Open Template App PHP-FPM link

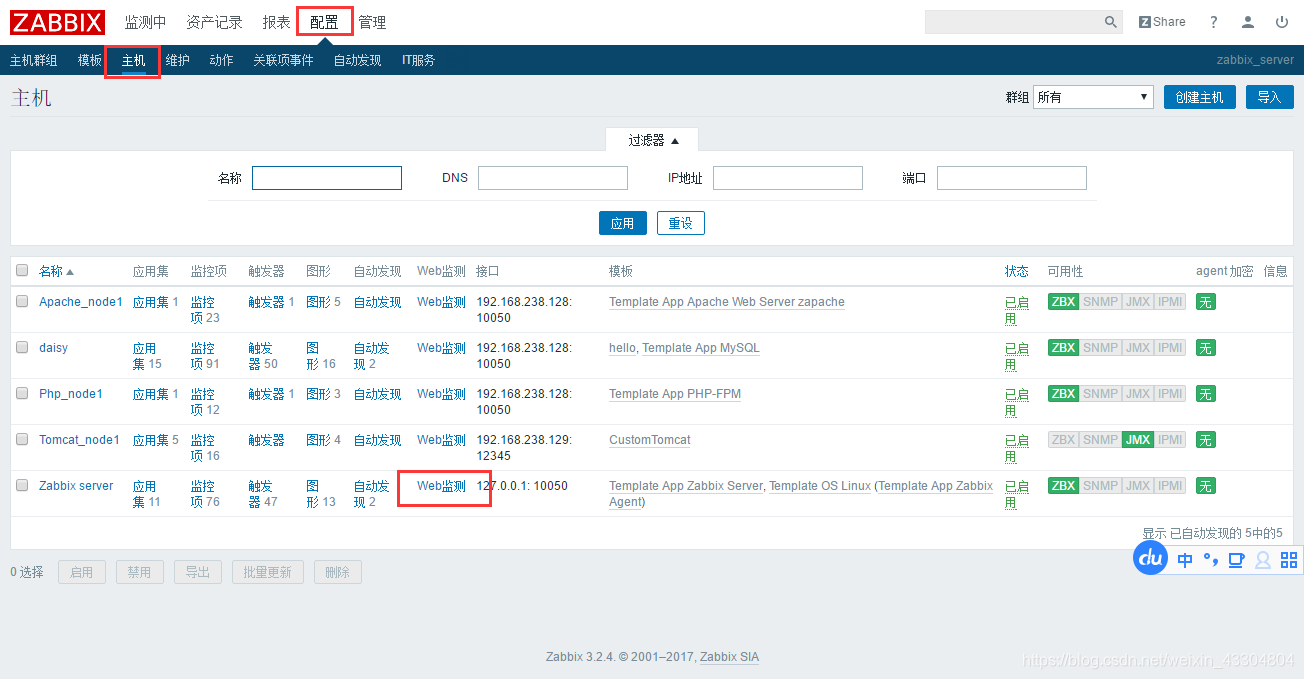click(x=675, y=394)
